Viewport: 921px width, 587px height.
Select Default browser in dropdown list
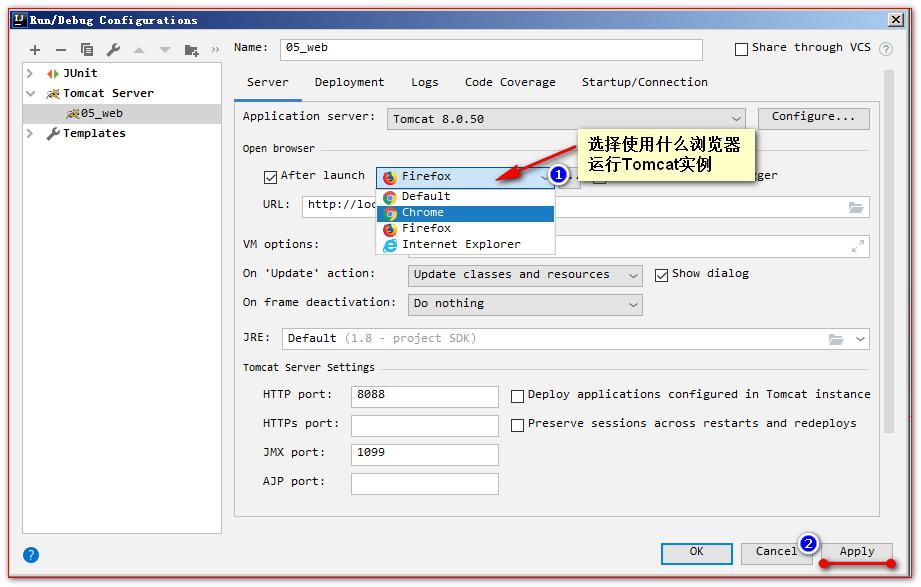465,196
